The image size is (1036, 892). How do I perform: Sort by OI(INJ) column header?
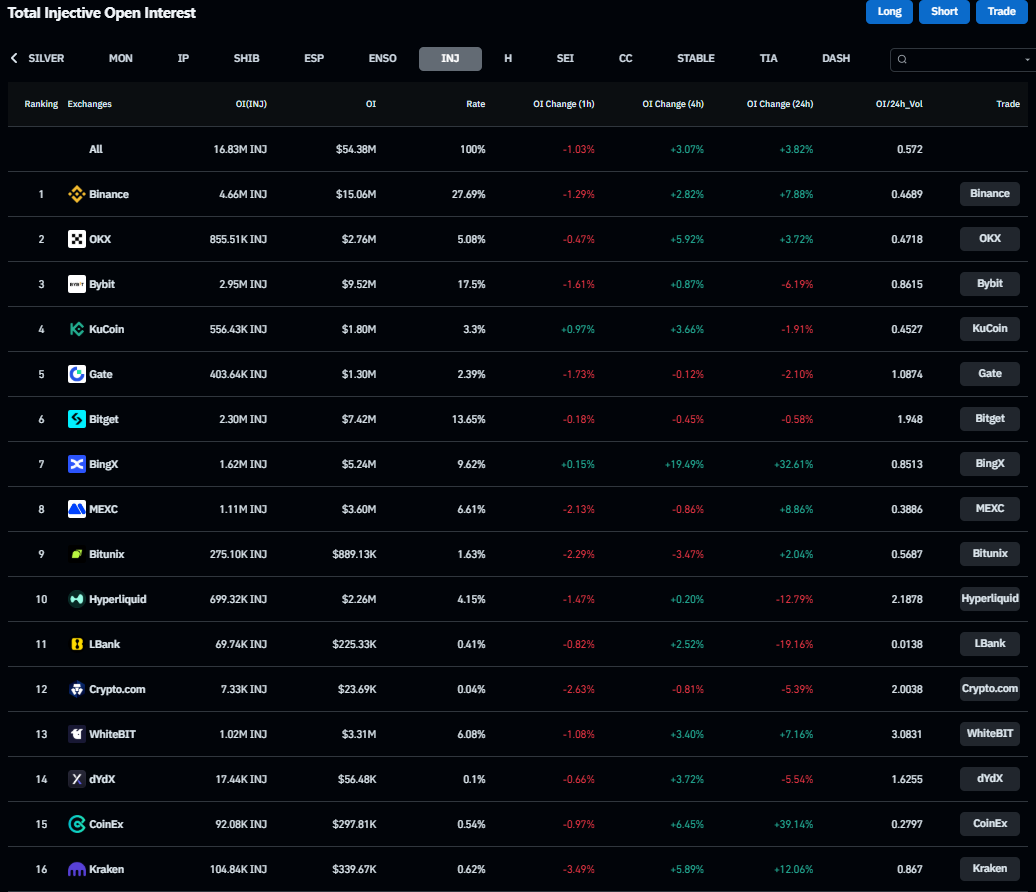pyautogui.click(x=251, y=104)
